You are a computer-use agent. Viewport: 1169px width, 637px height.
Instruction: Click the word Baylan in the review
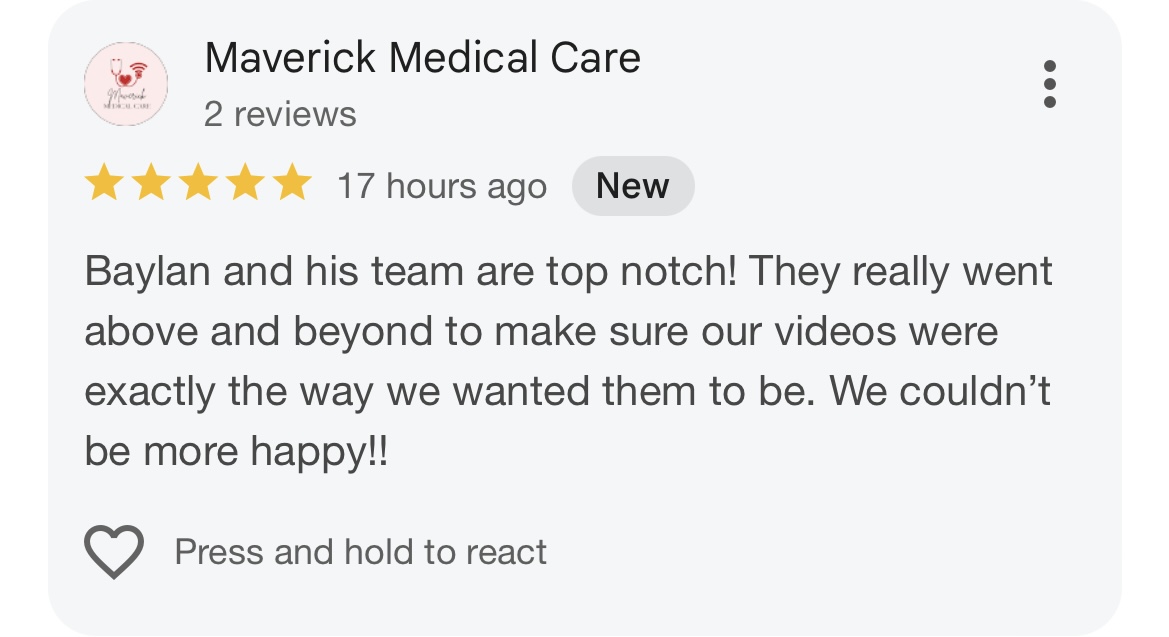coord(148,272)
